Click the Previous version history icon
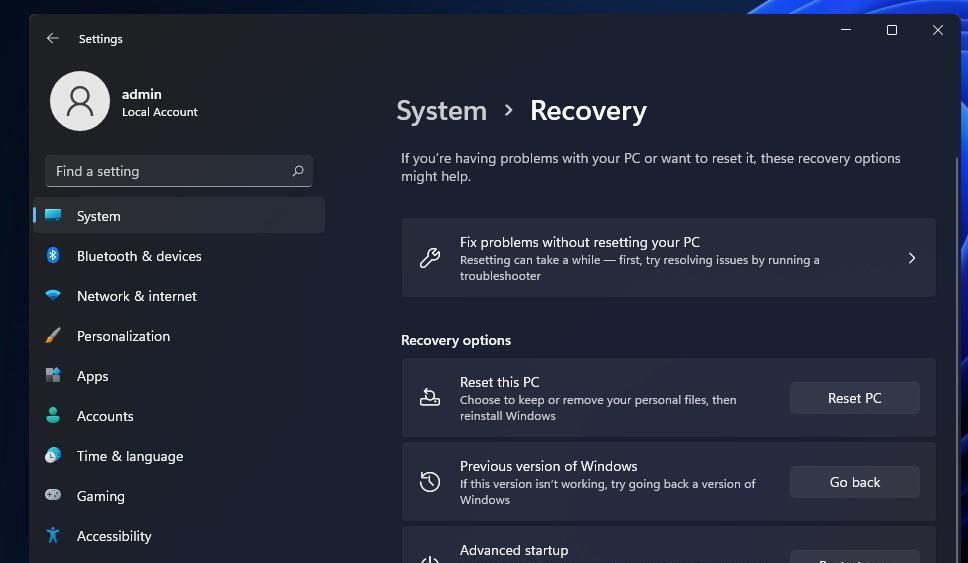Image resolution: width=968 pixels, height=563 pixels. click(x=430, y=482)
